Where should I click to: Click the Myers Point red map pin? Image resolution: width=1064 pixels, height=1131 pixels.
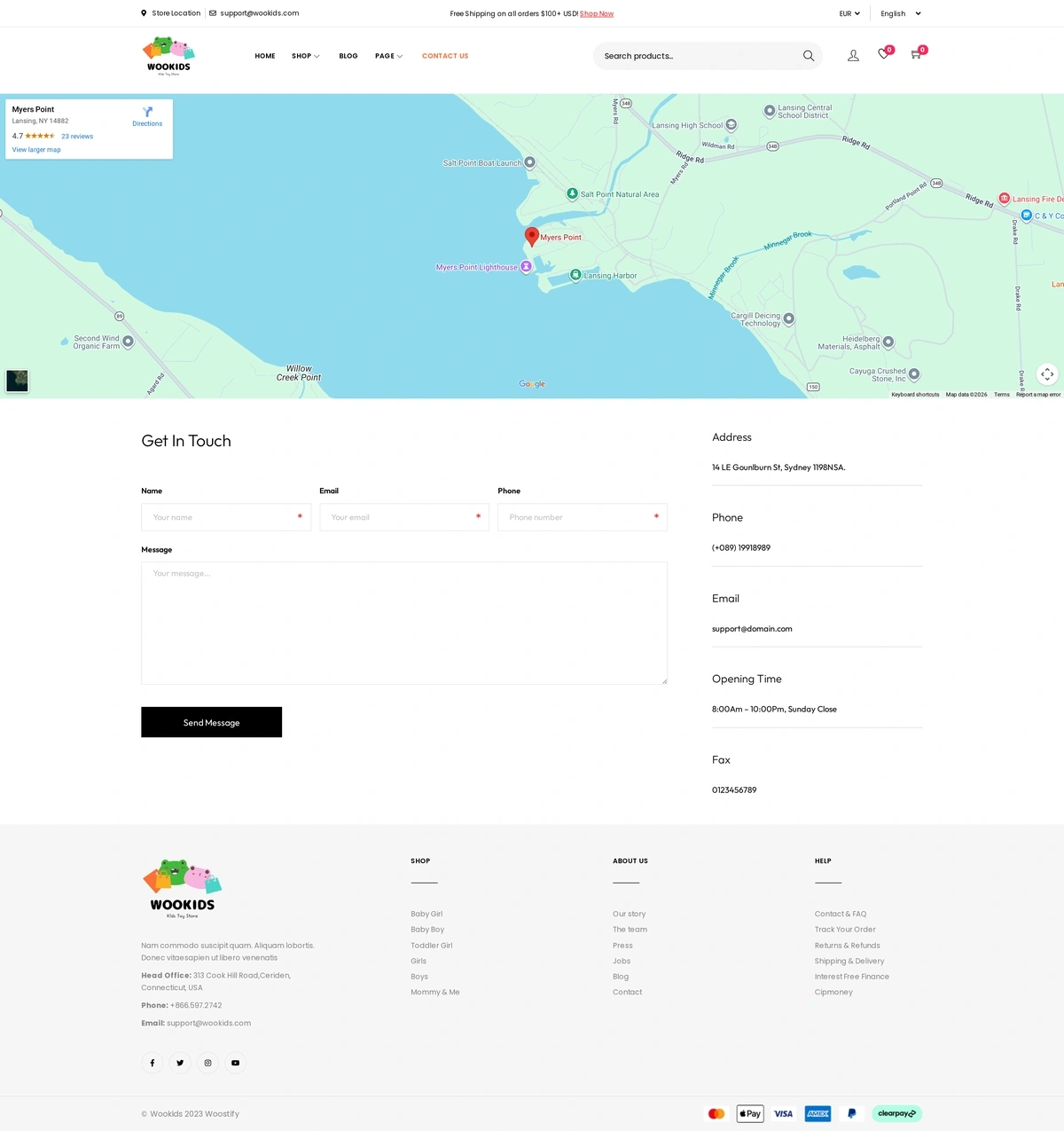coord(532,236)
